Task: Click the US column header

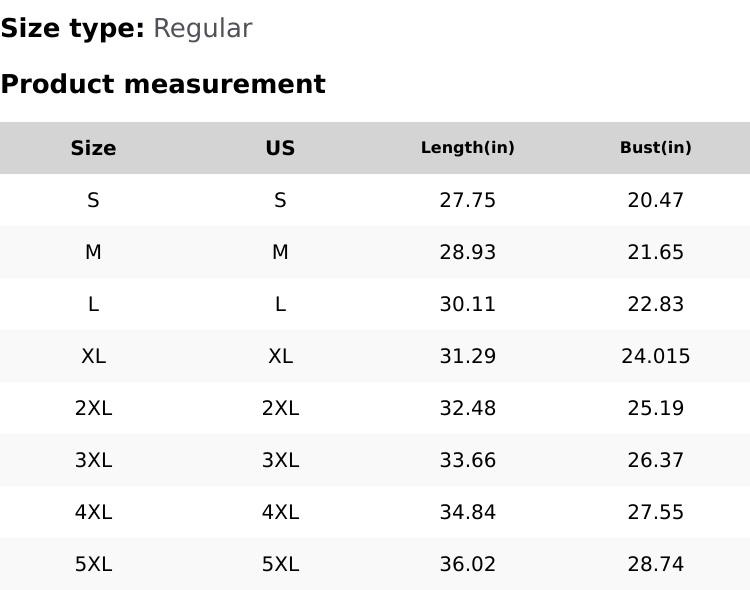Action: coord(280,148)
